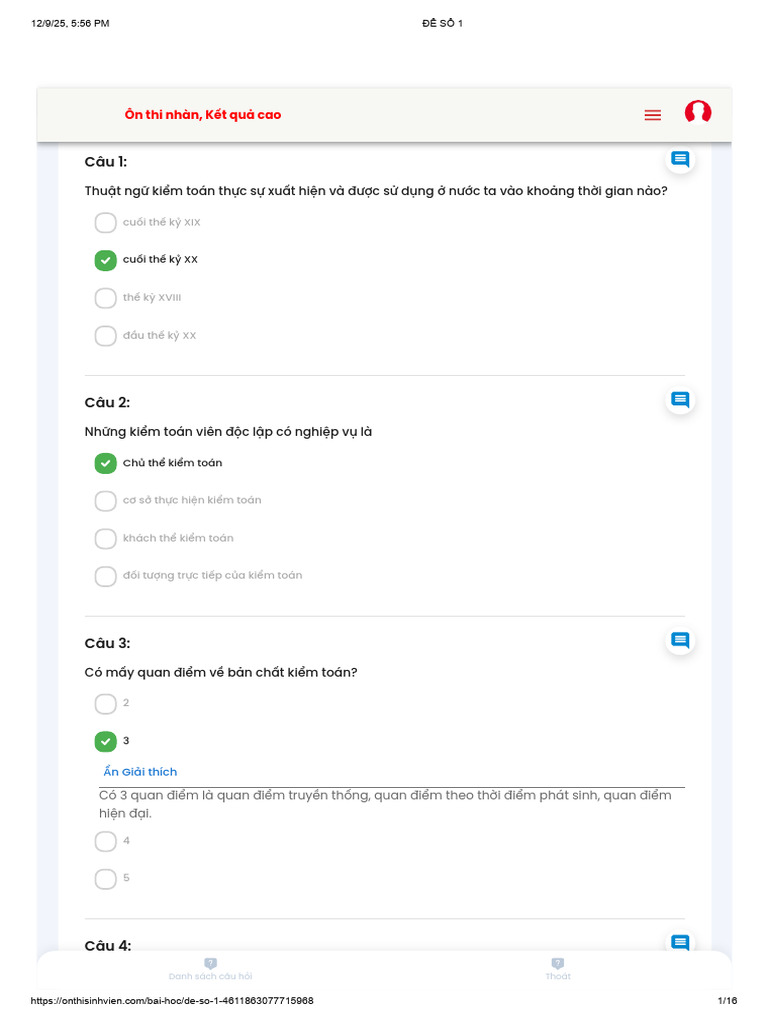Click the Thoát exit icon
This screenshot has width=768, height=1024.
(x=558, y=963)
